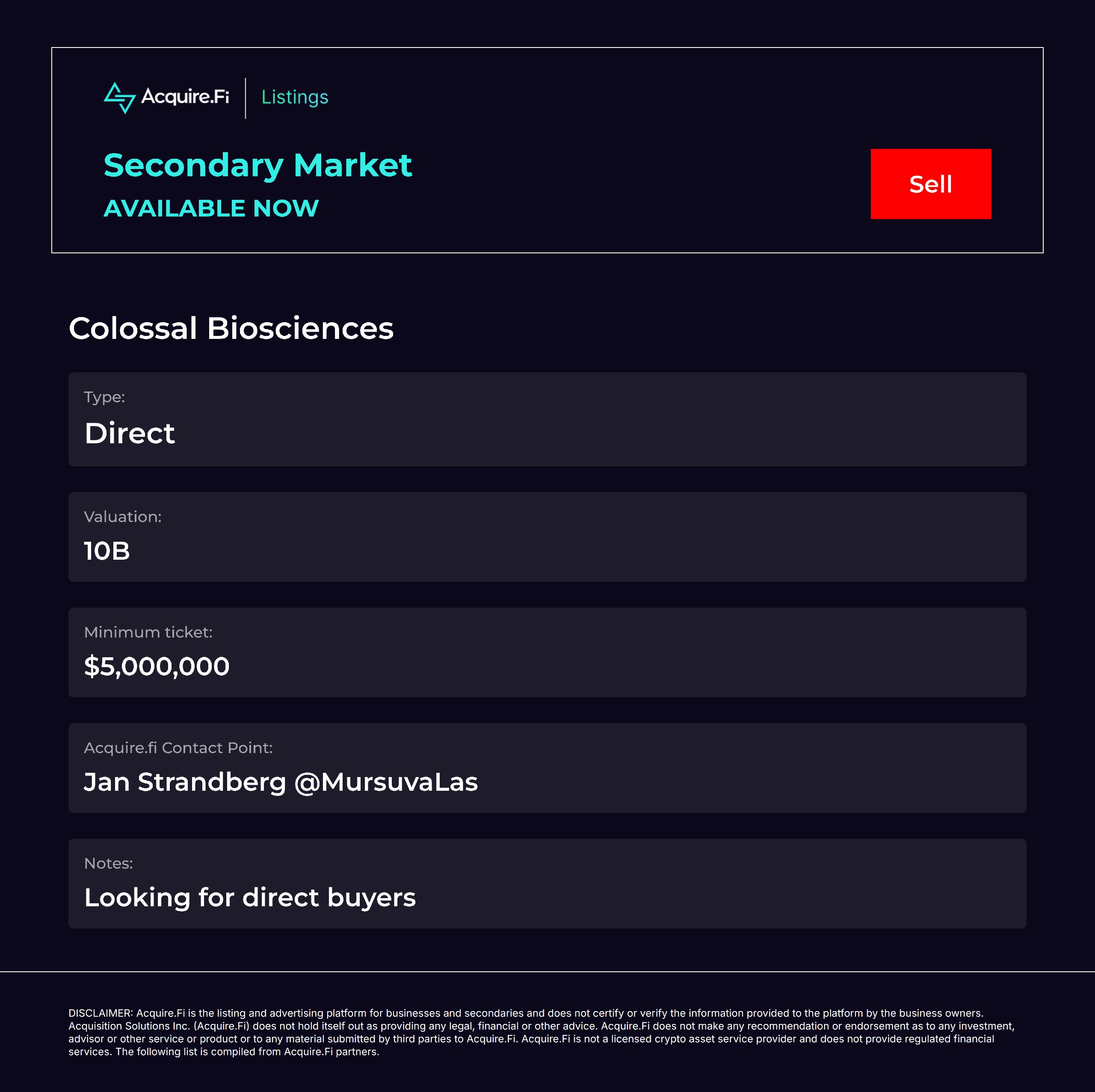Click the Type: Direct info card
The image size is (1095, 1092).
pyautogui.click(x=547, y=419)
